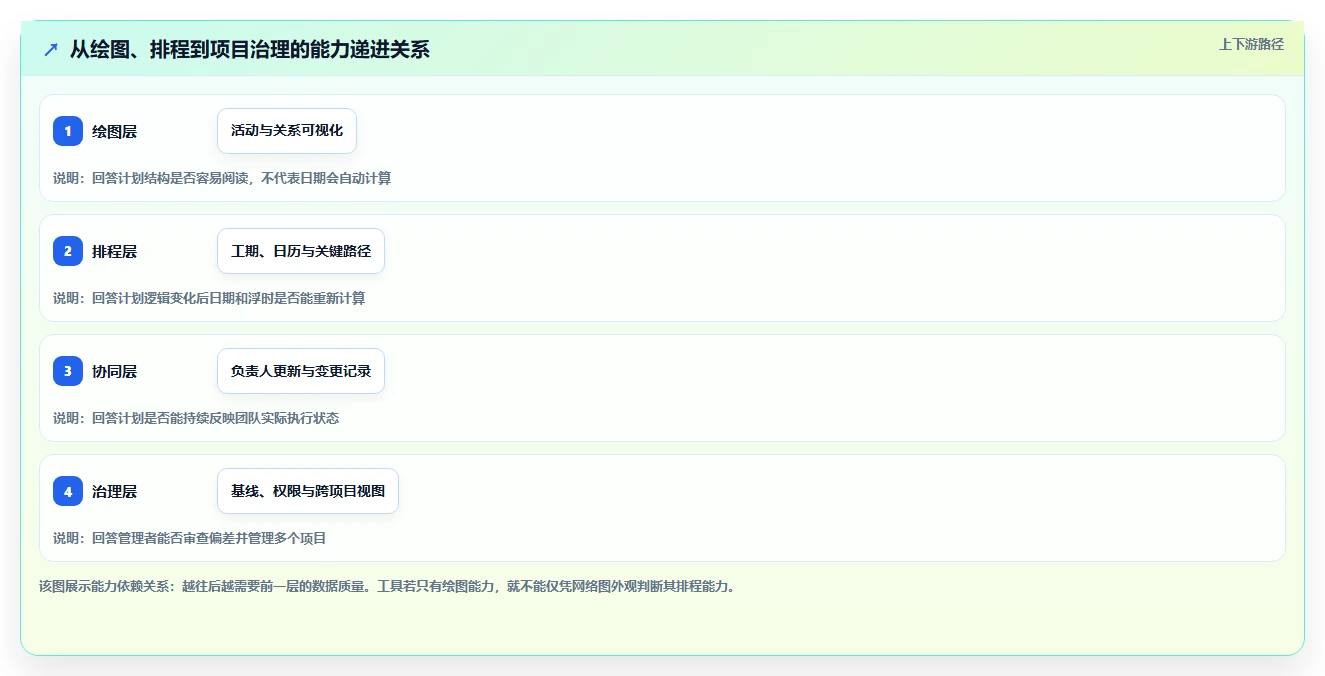
Task: Click the 绘图层 label
Action: (x=114, y=131)
